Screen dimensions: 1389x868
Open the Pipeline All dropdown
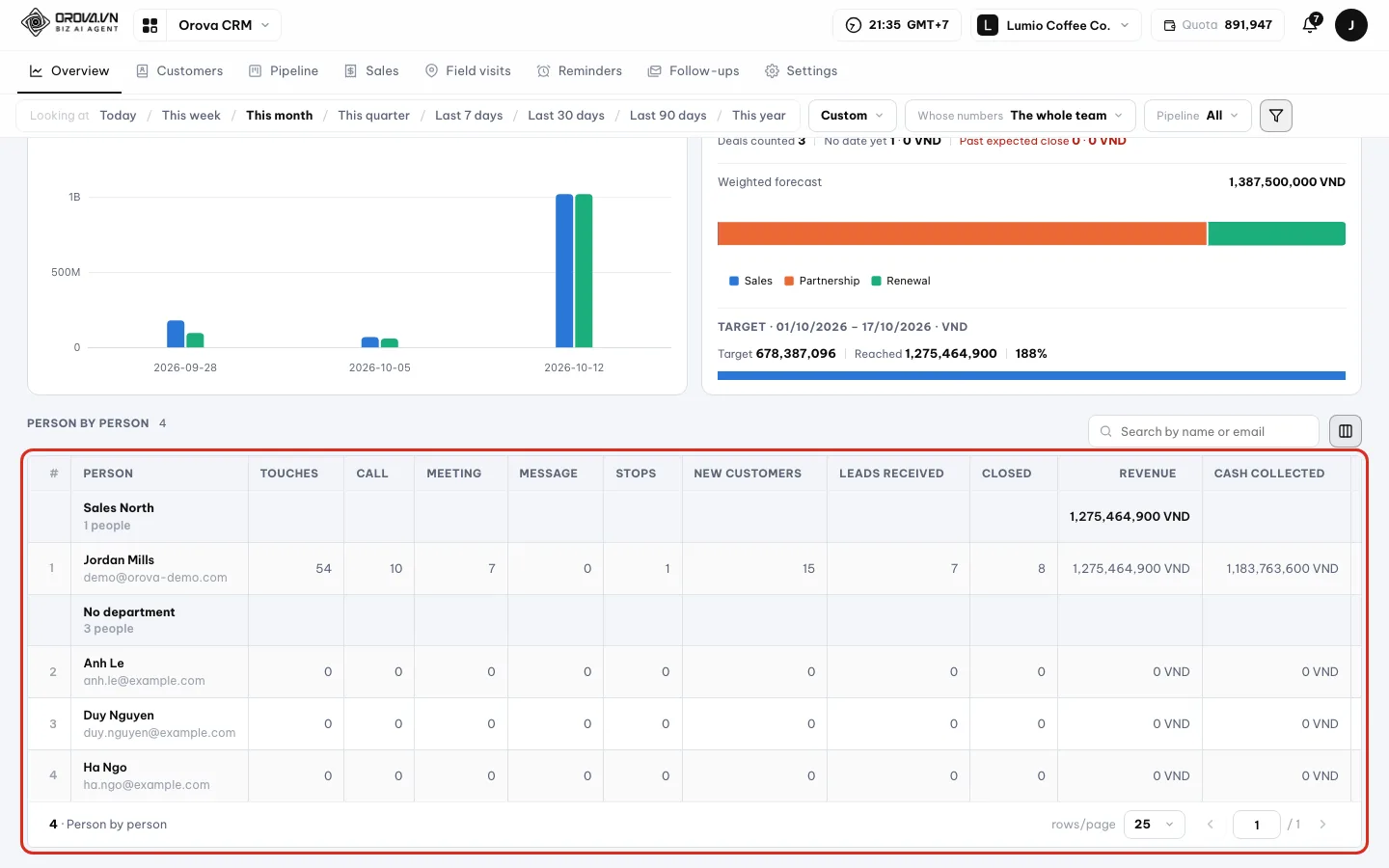pos(1197,116)
